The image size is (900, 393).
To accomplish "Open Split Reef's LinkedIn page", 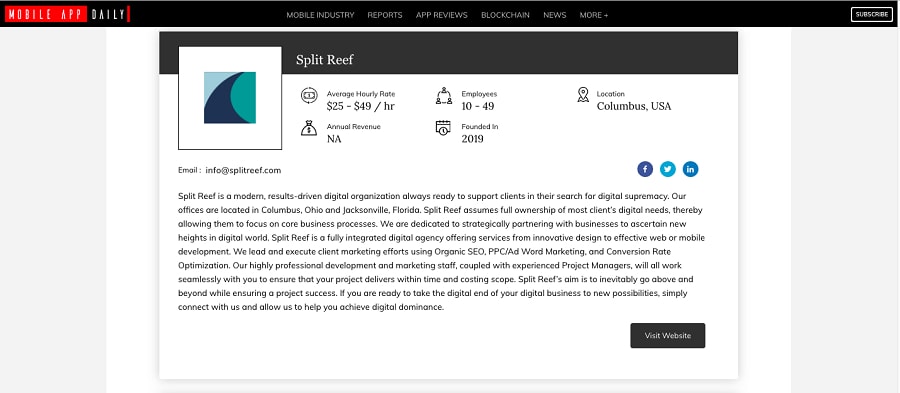I will (x=690, y=169).
